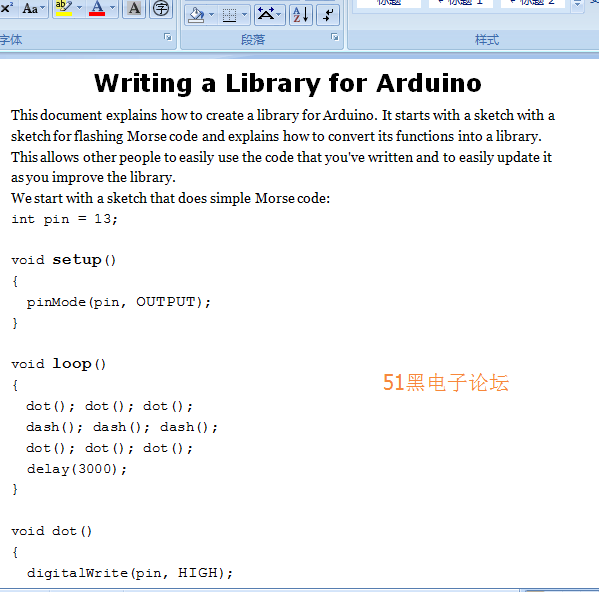
Task: Open the 段落 paragraph dialog launcher
Action: coord(335,37)
